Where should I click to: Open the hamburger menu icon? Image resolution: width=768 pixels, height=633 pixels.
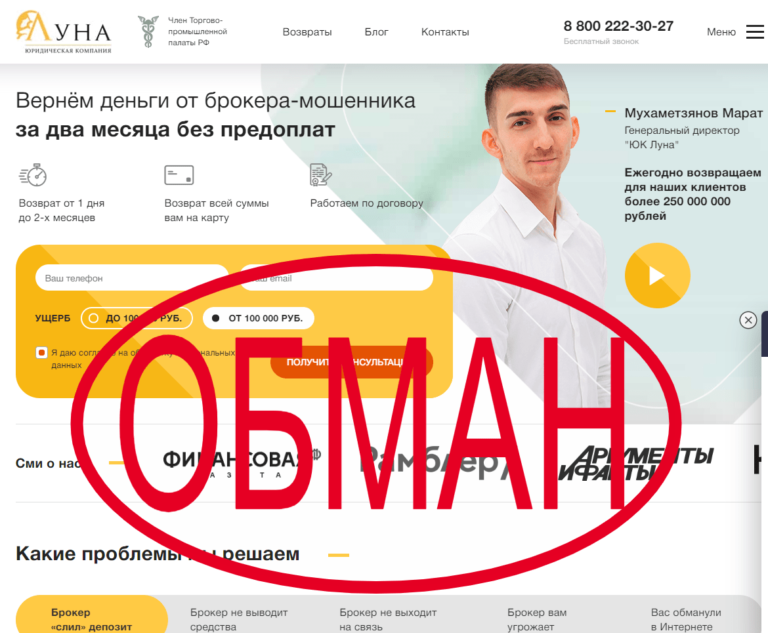click(x=755, y=32)
